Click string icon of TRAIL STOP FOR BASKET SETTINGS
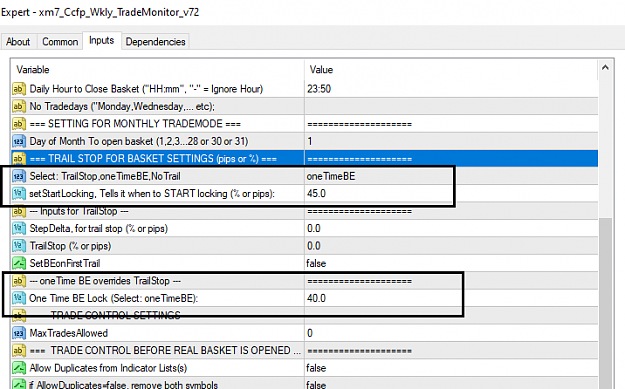The height and width of the screenshot is (389, 625). (19, 159)
